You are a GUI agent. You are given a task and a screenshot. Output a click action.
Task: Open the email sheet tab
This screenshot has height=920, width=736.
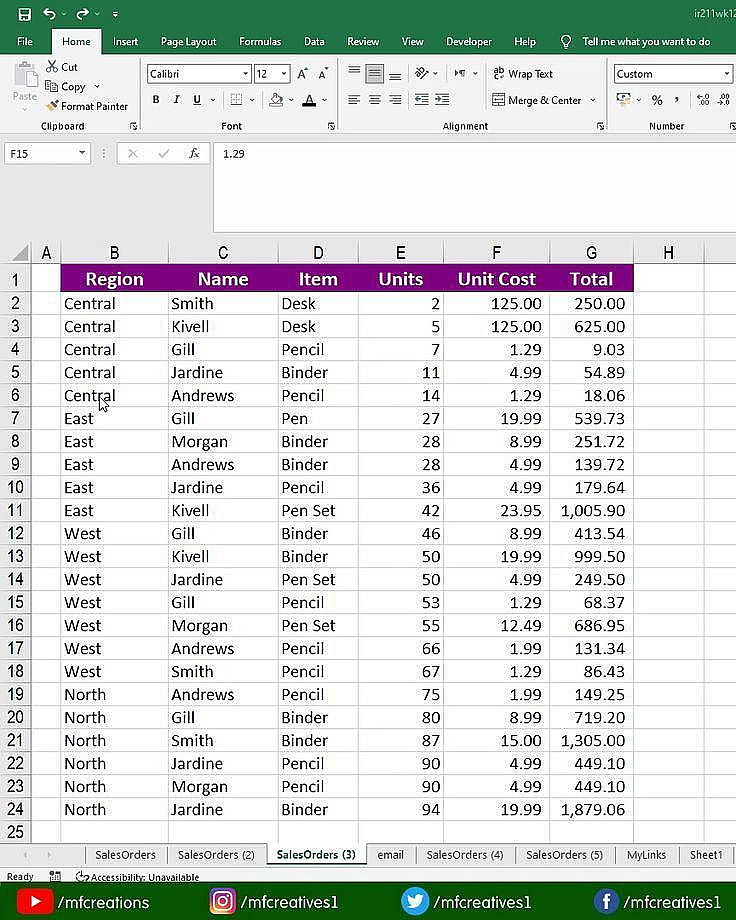pyautogui.click(x=390, y=854)
